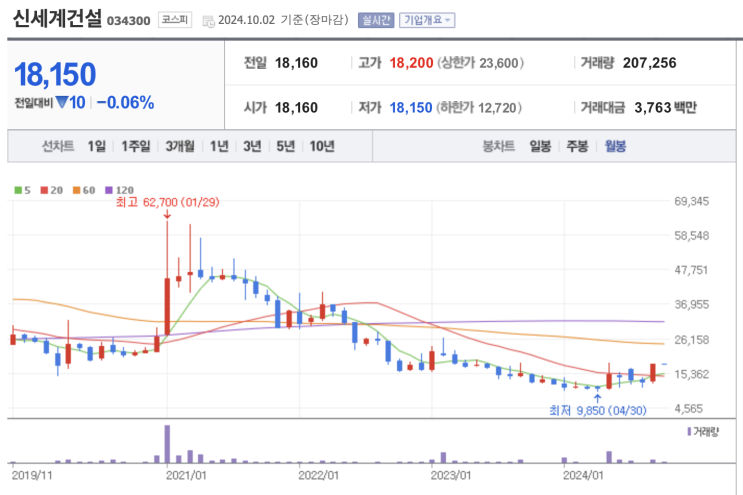This screenshot has height=495, width=743.
Task: Click the 2019/11 axis label
Action: point(32,476)
